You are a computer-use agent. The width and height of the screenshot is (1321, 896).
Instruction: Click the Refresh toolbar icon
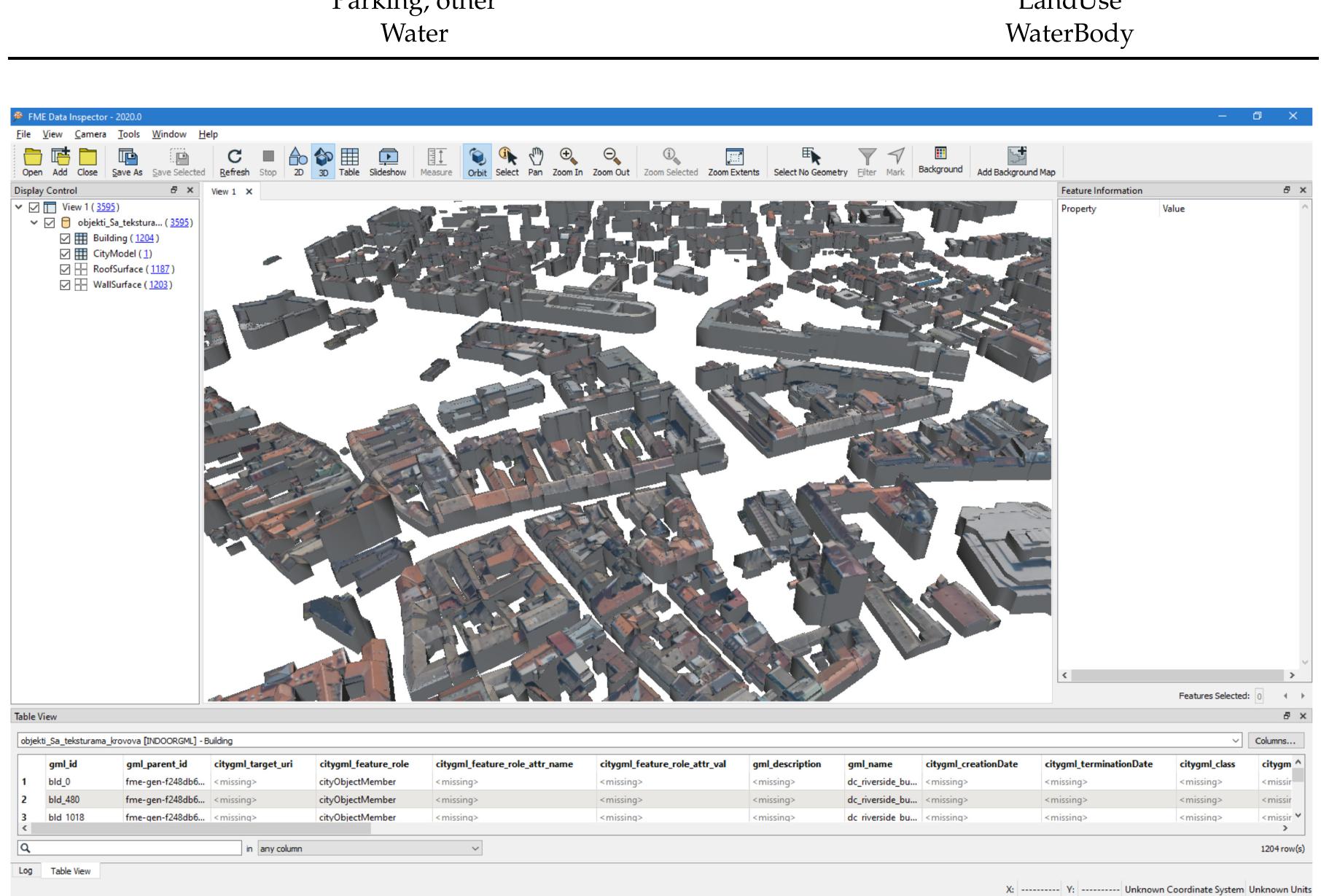[x=235, y=162]
